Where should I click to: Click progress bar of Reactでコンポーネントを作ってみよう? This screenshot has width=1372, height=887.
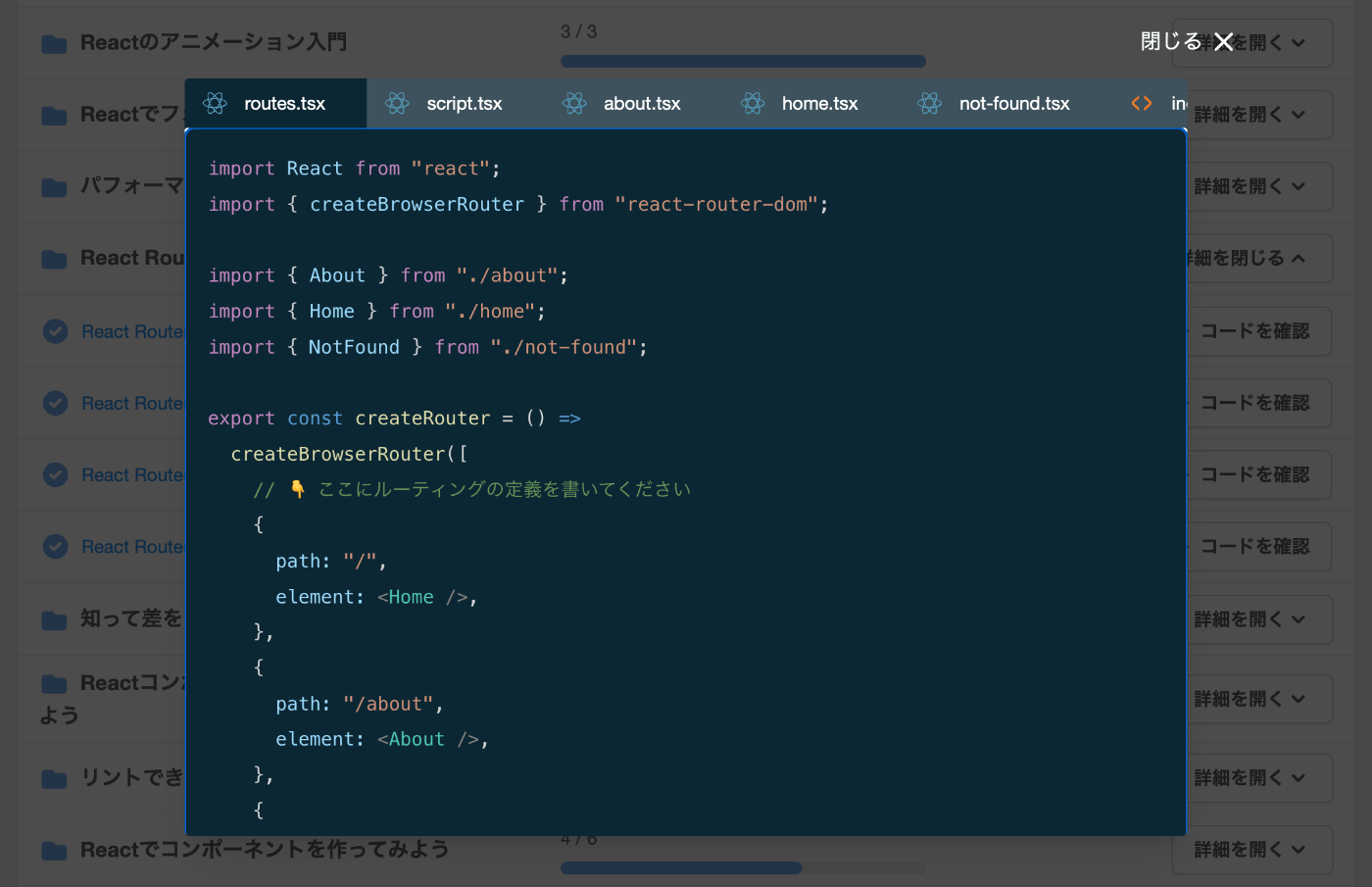coord(743,867)
